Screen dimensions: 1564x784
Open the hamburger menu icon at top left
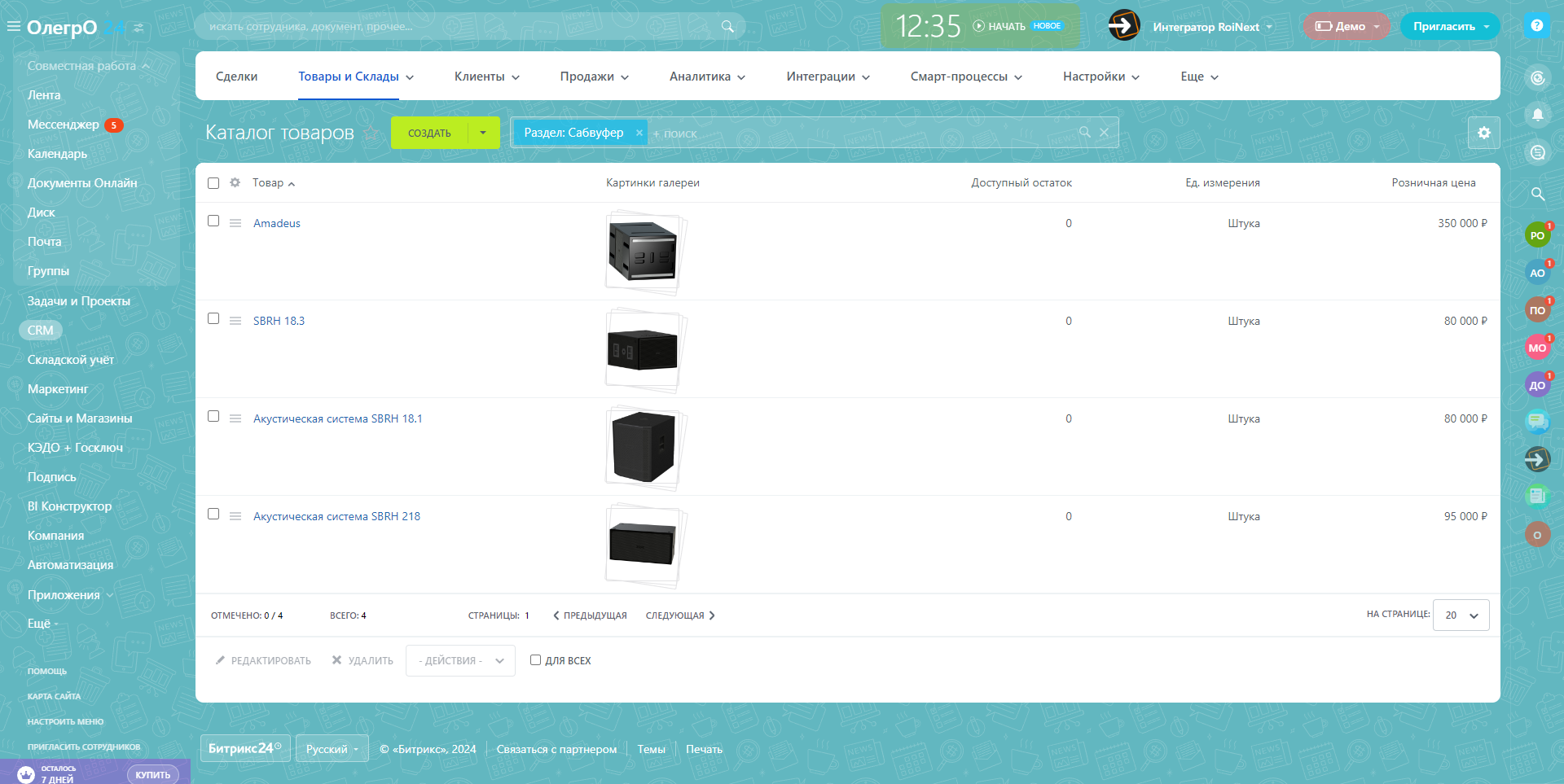(x=13, y=27)
